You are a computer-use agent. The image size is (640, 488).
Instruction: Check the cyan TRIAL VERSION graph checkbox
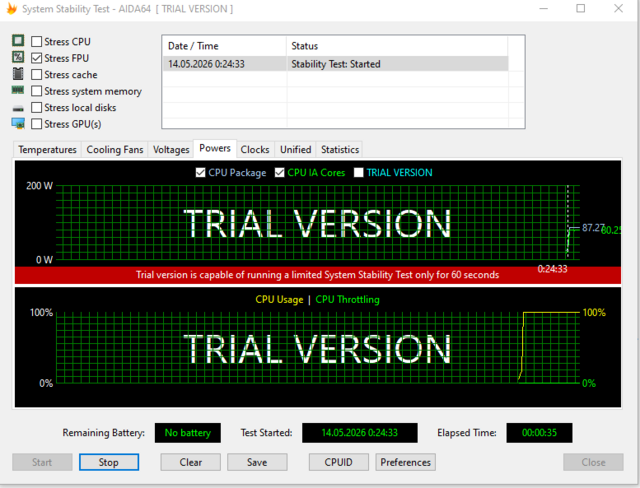(x=359, y=173)
